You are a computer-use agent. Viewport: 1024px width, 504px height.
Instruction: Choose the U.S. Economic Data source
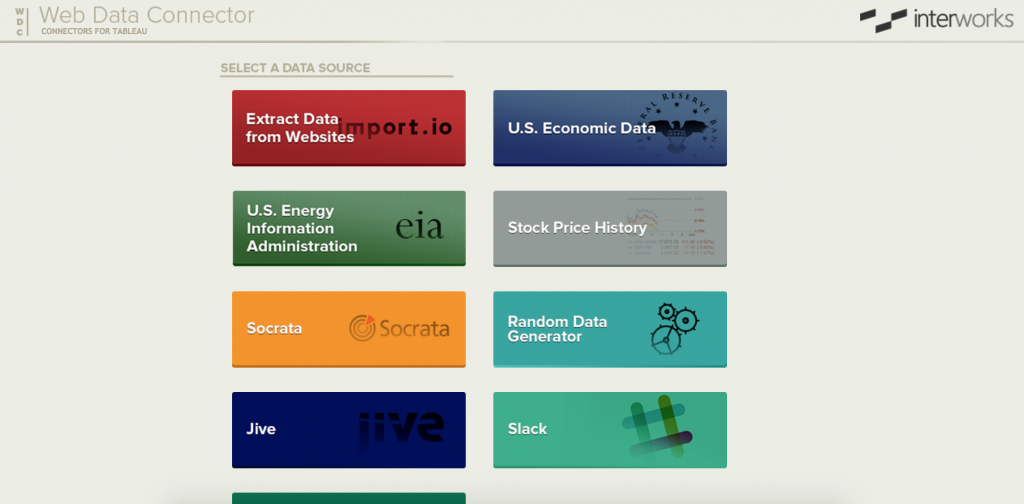click(567, 128)
